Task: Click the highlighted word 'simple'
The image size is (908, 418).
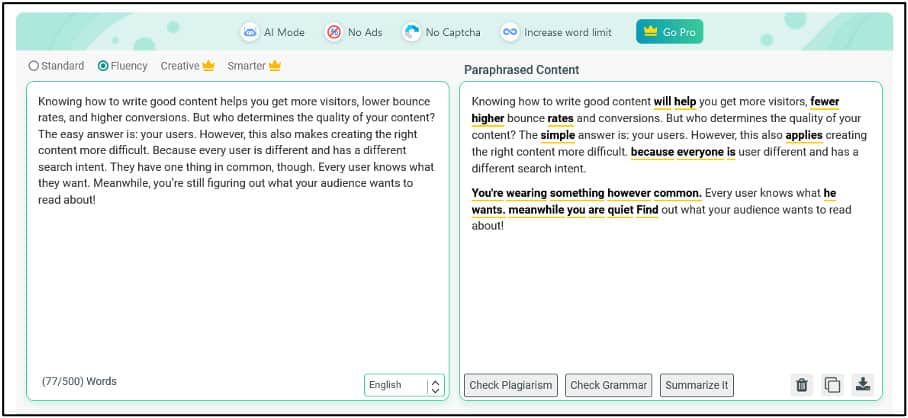Action: (558, 135)
